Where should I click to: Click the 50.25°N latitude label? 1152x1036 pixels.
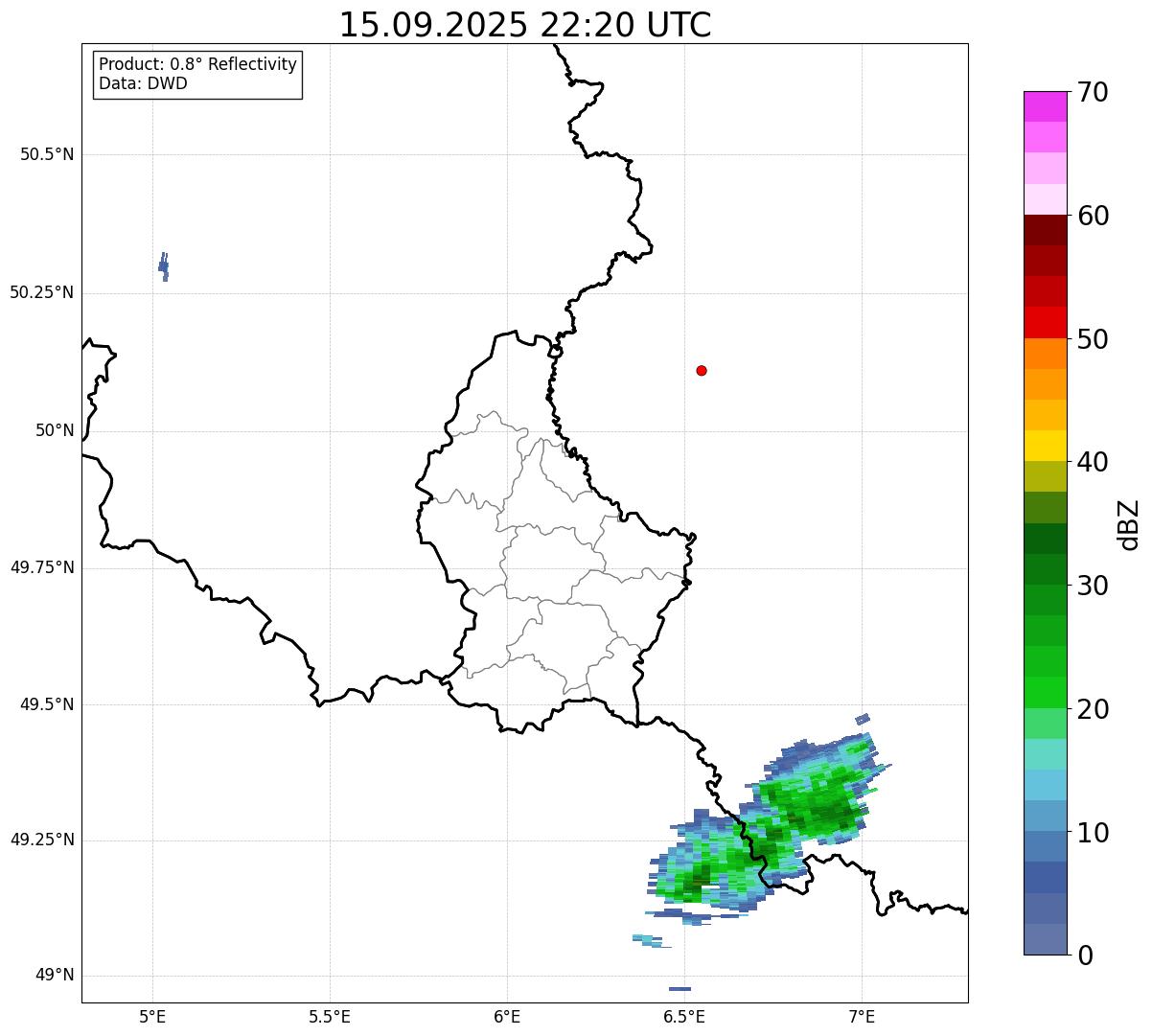click(x=42, y=292)
